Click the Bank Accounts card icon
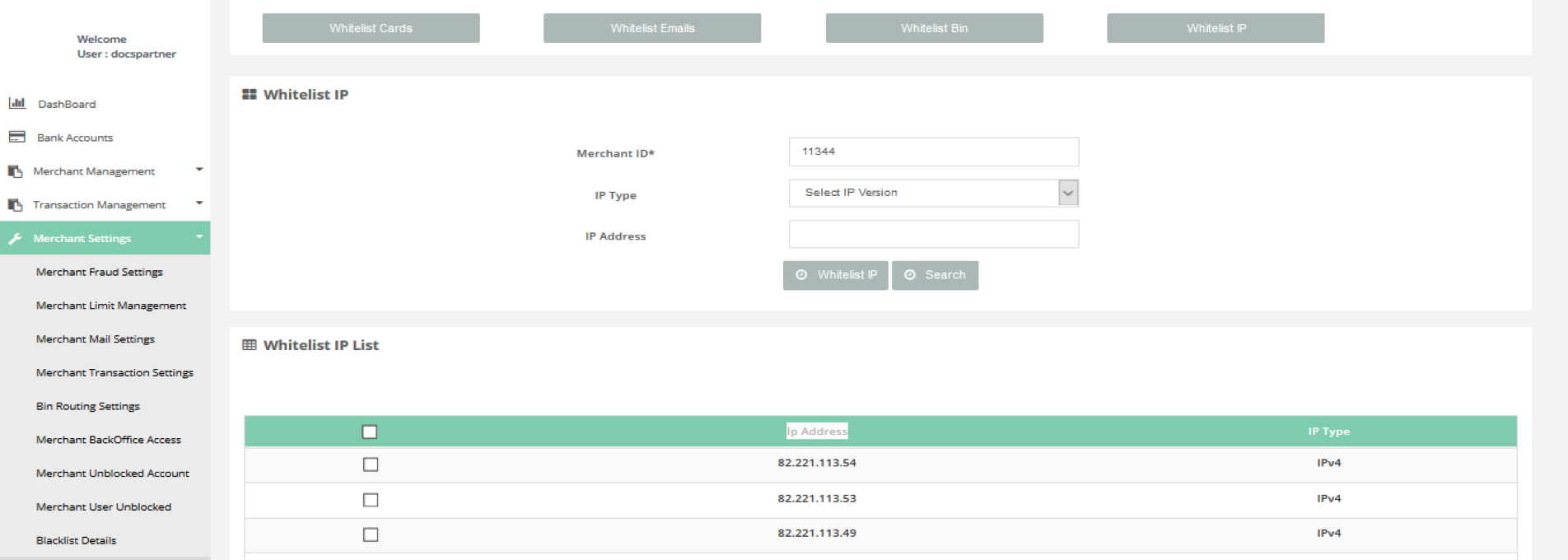The height and width of the screenshot is (560, 1568). 16,137
